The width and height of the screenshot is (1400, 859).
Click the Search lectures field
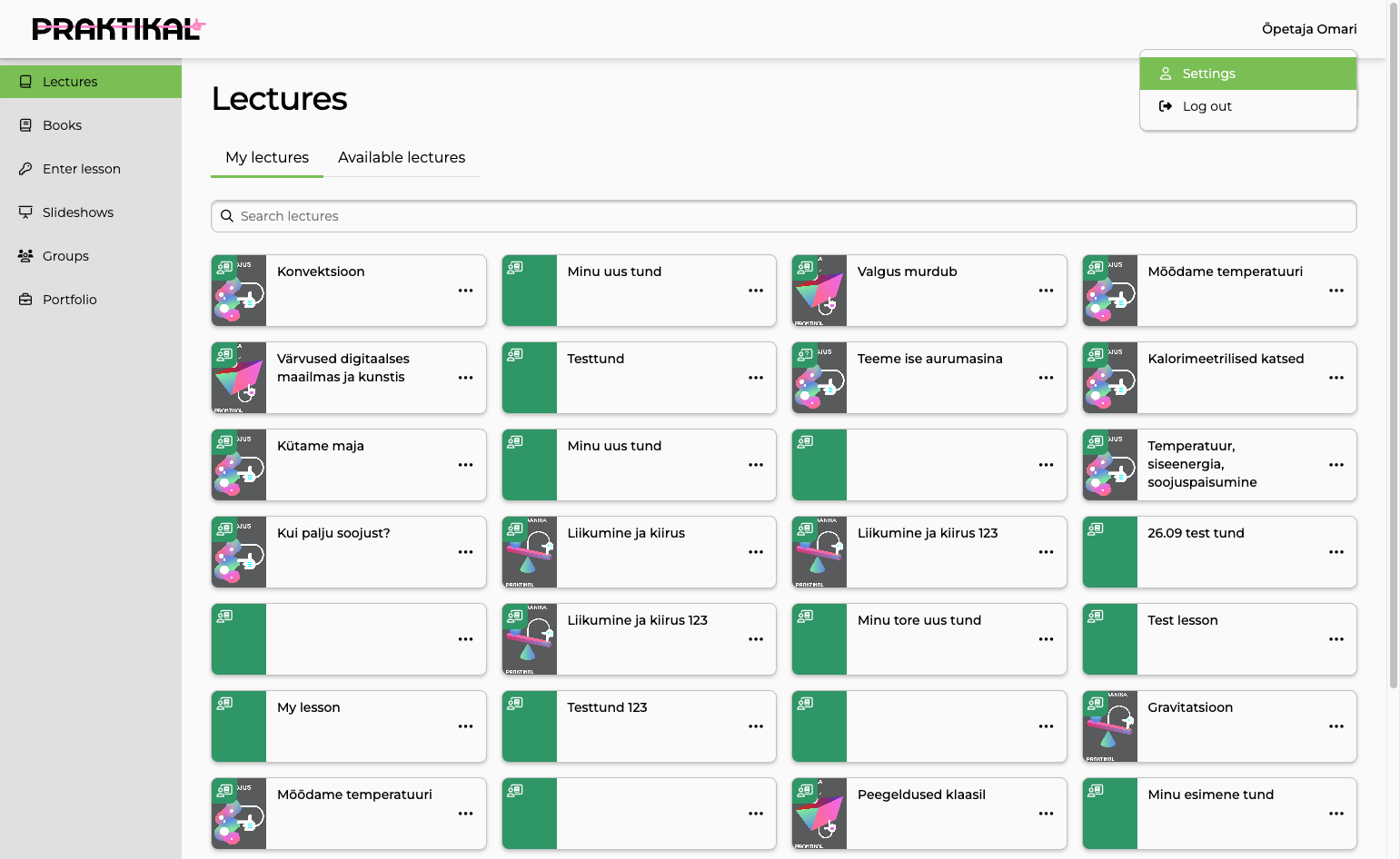784,216
